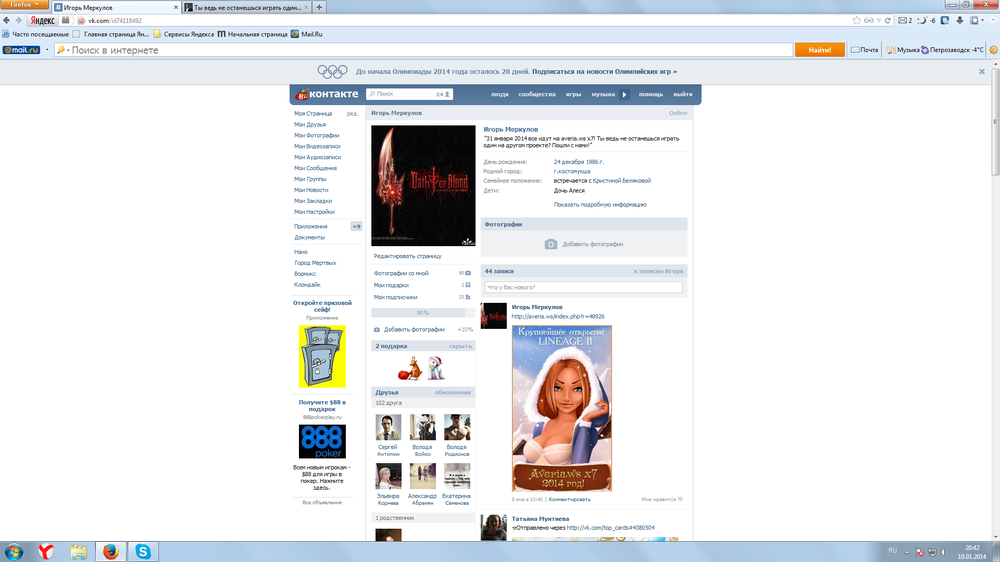The image size is (1000, 562).
Task: Open 'Мои Сообщения' in the left menu
Action: 315,168
